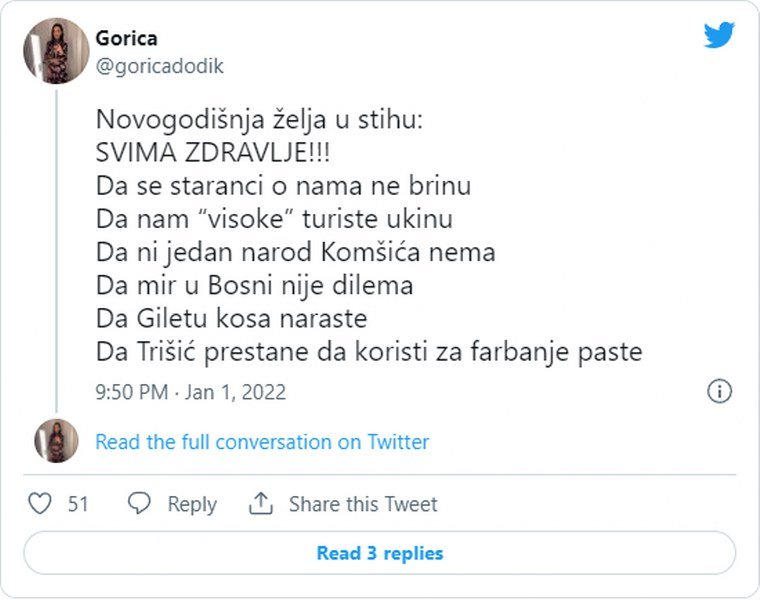Click the reply speech bubble icon

click(x=141, y=504)
